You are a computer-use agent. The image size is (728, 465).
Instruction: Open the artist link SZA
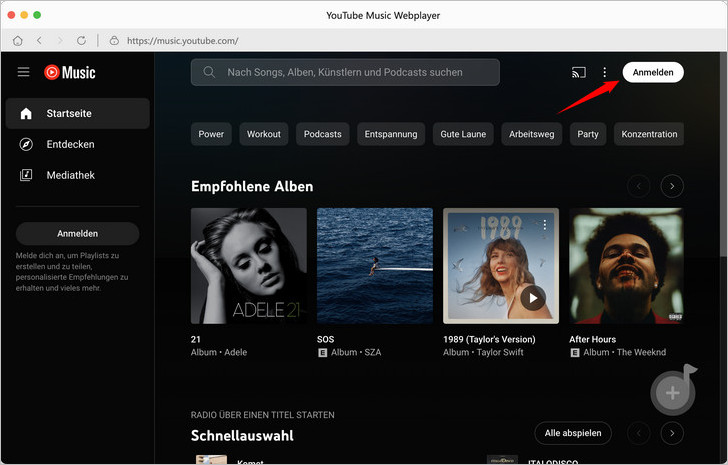373,352
